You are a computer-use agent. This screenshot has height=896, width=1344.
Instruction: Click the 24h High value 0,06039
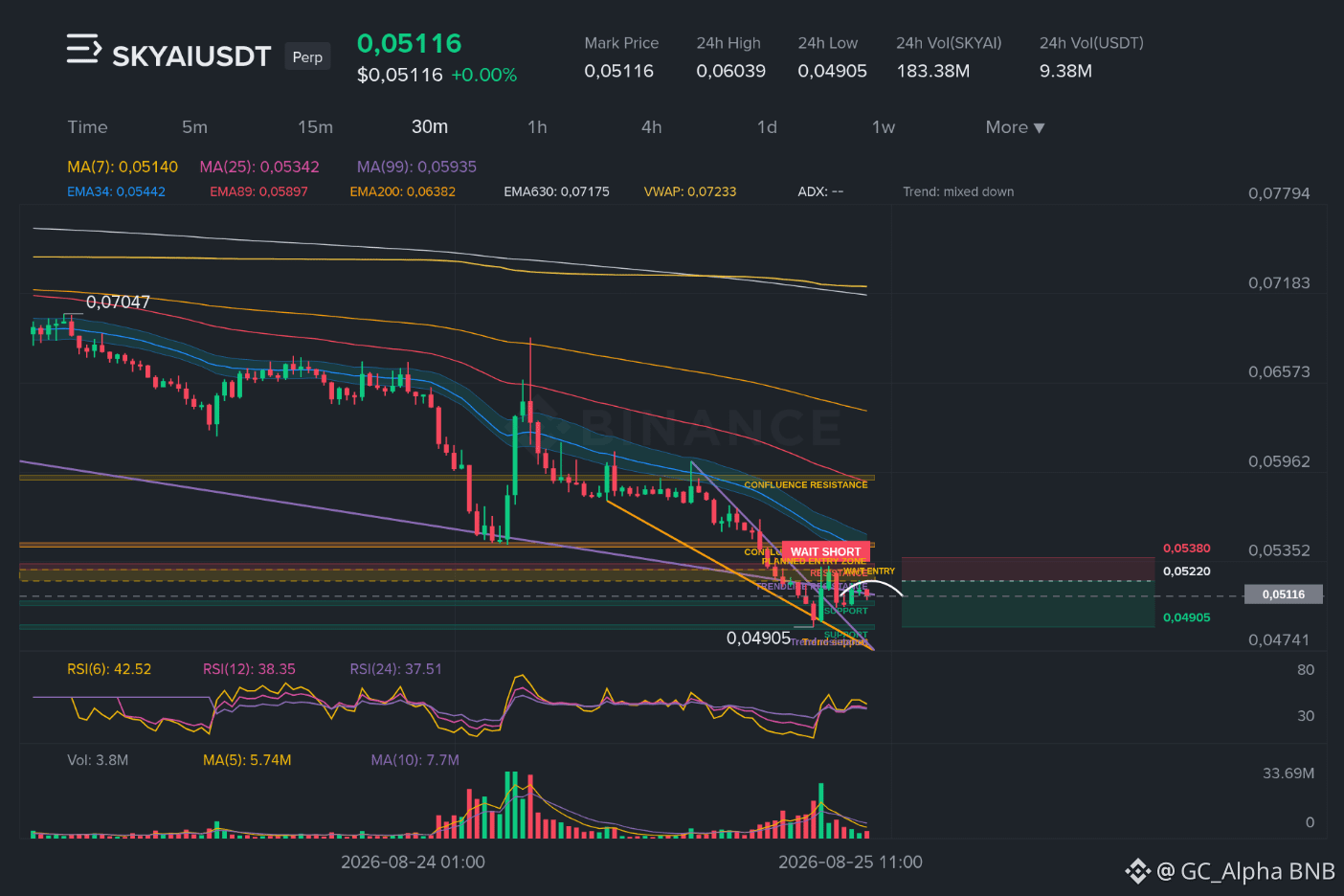pos(731,71)
